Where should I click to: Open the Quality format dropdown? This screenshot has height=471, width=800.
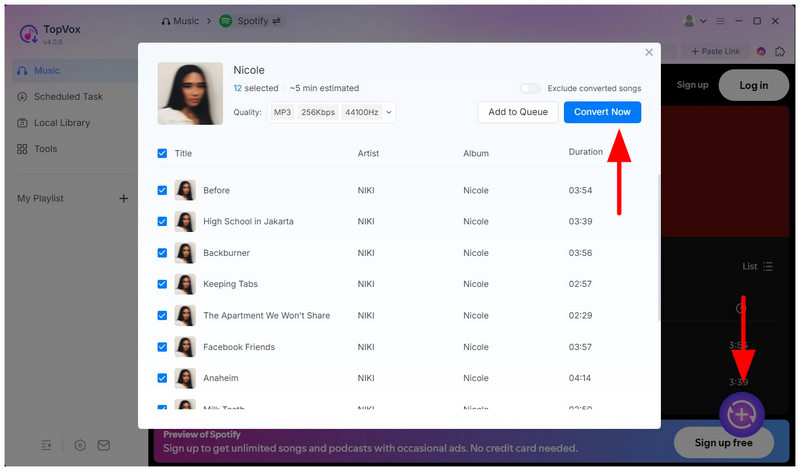[332, 112]
